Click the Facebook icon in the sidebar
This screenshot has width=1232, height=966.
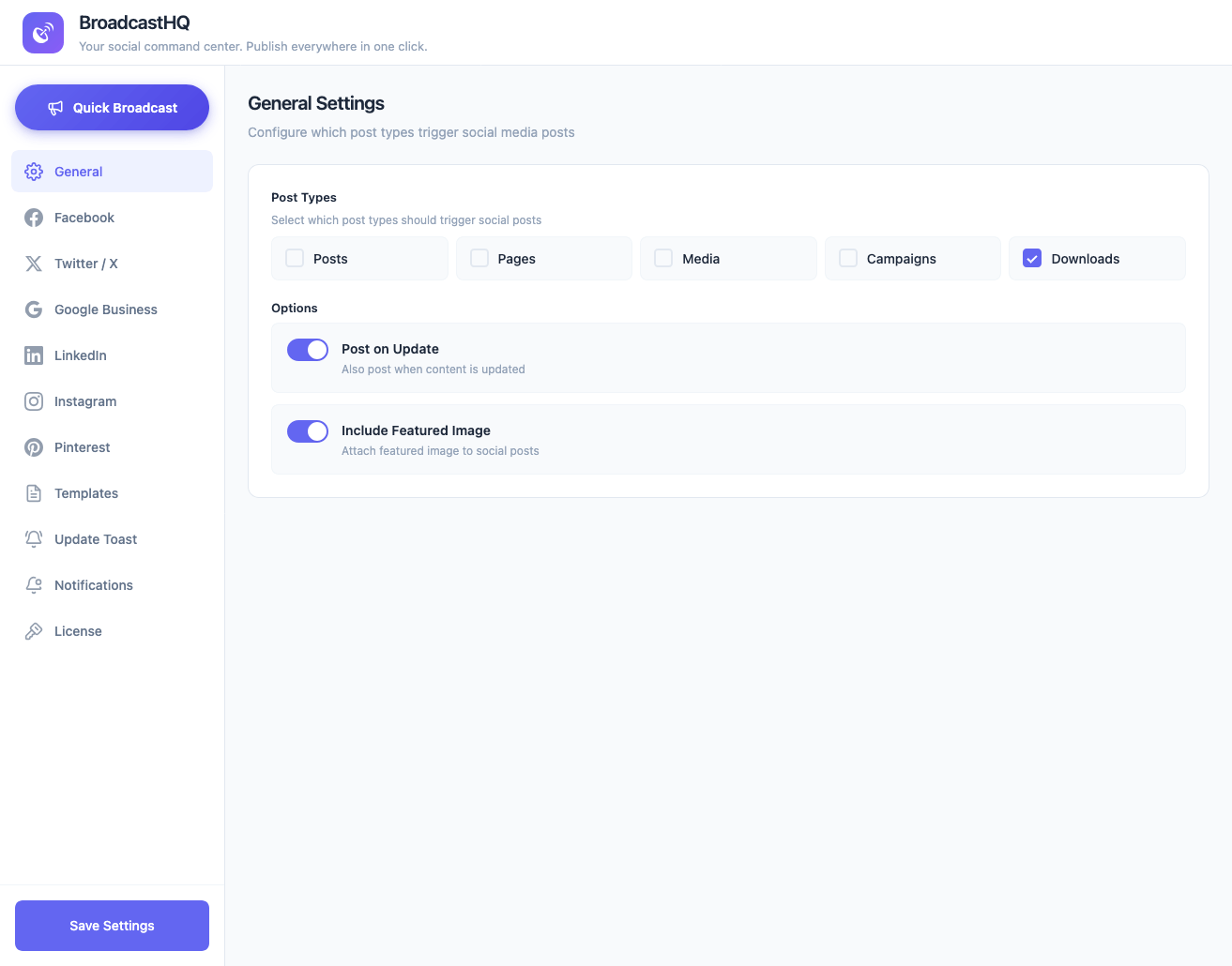coord(34,218)
